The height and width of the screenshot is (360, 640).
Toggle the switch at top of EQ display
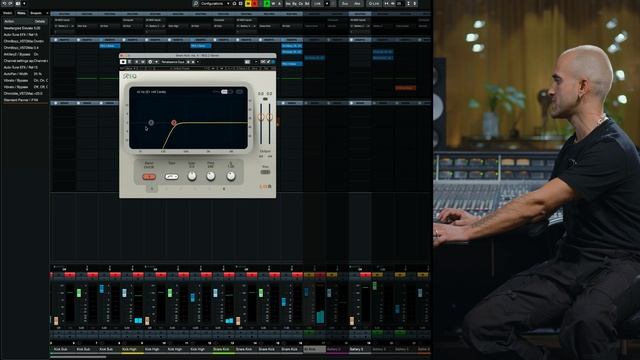(227, 92)
